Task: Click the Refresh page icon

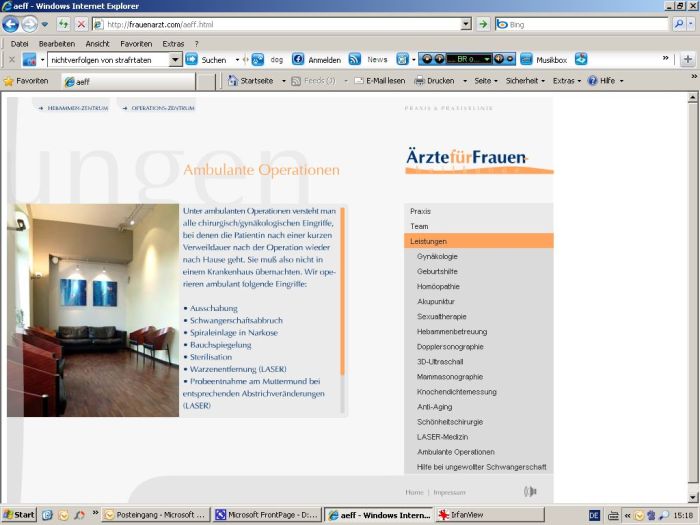Action: coord(64,24)
